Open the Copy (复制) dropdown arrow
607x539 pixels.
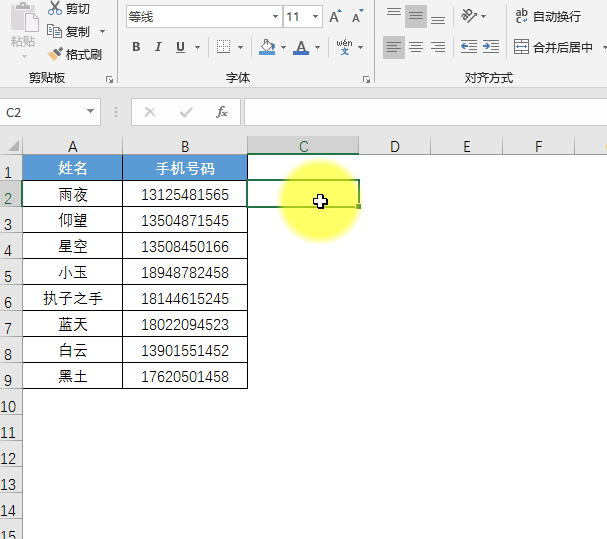[103, 31]
